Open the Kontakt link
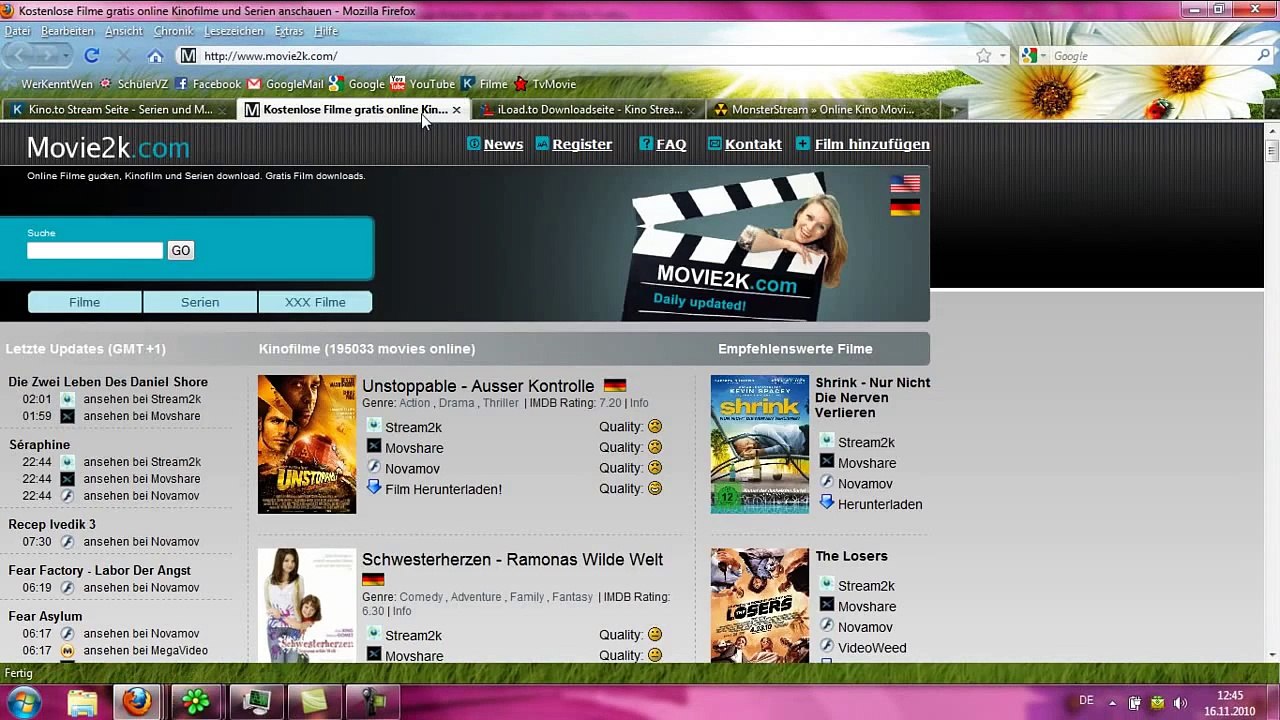The width and height of the screenshot is (1280, 720). 753,144
